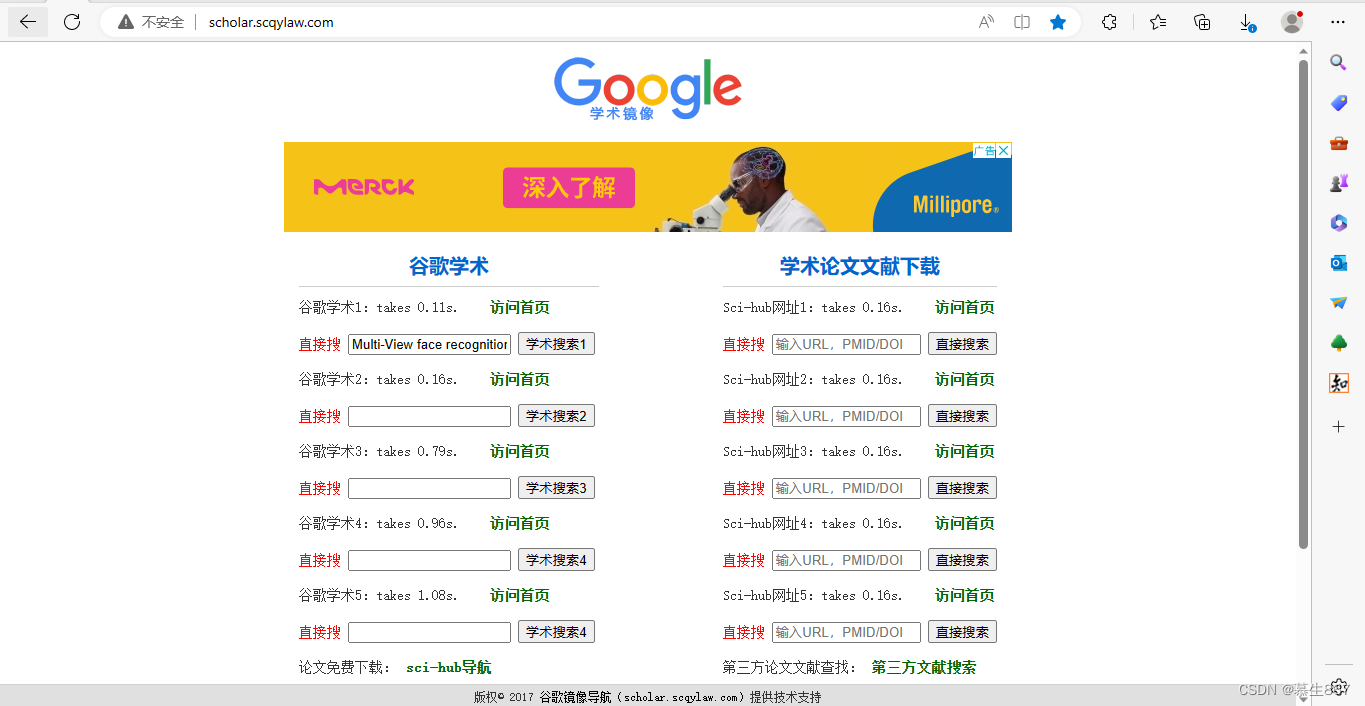The height and width of the screenshot is (706, 1365).
Task: Click 直接搜索 button under Sci-hub网址4
Action: pyautogui.click(x=962, y=560)
